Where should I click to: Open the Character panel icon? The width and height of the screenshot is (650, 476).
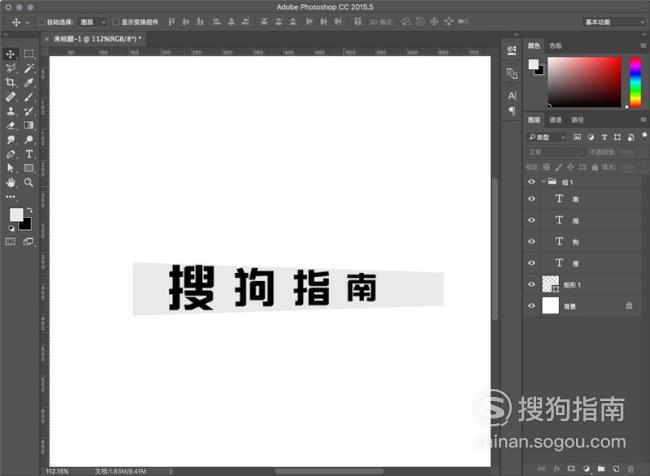tap(512, 96)
